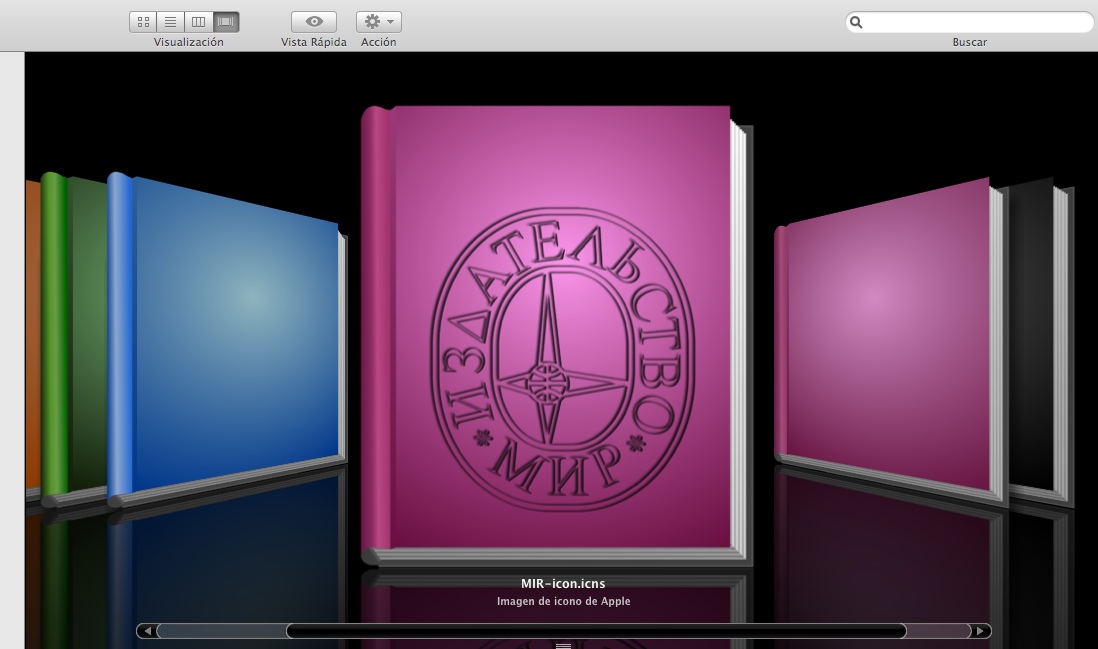The width and height of the screenshot is (1098, 649).
Task: Select the black book cover on right
Action: 1041,340
